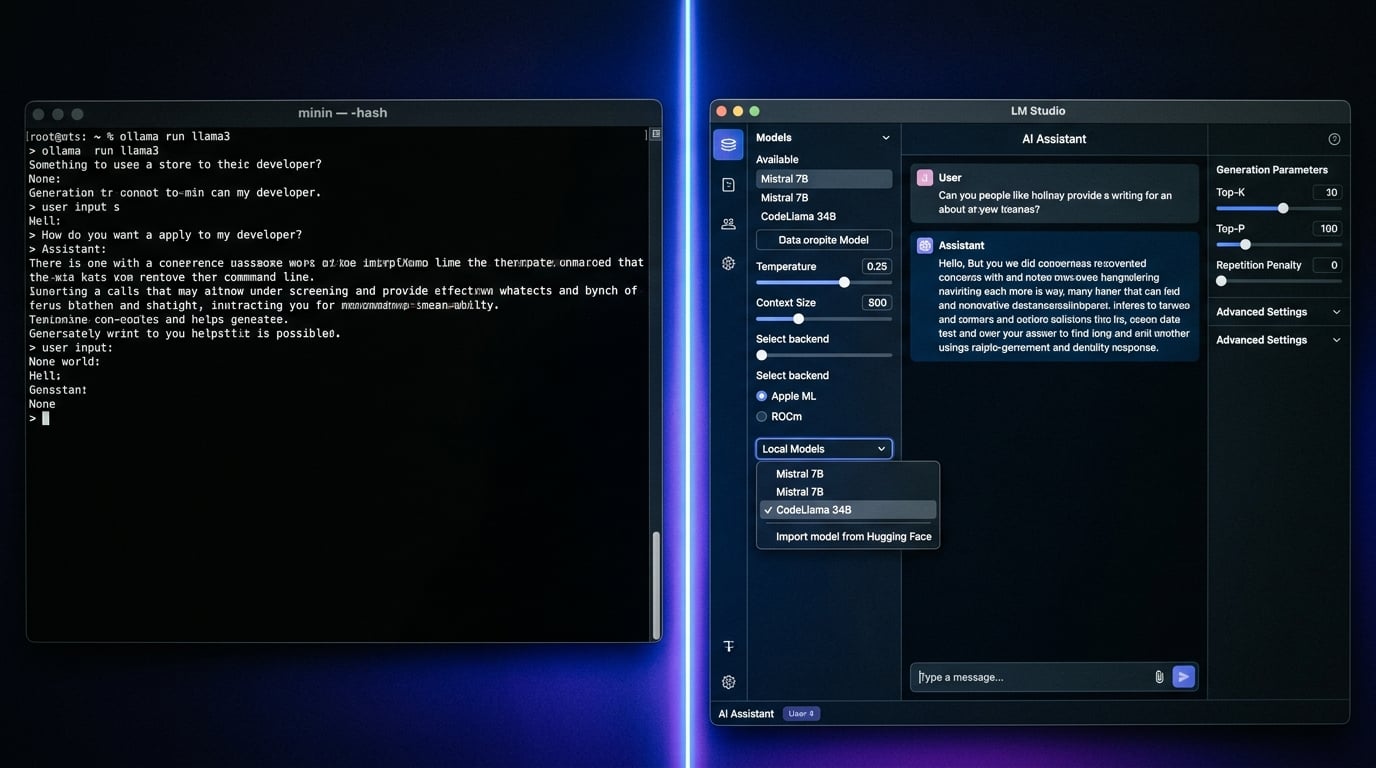Viewport: 1376px width, 768px height.
Task: Click the terminal line '> Assistant:'
Action: click(67, 249)
